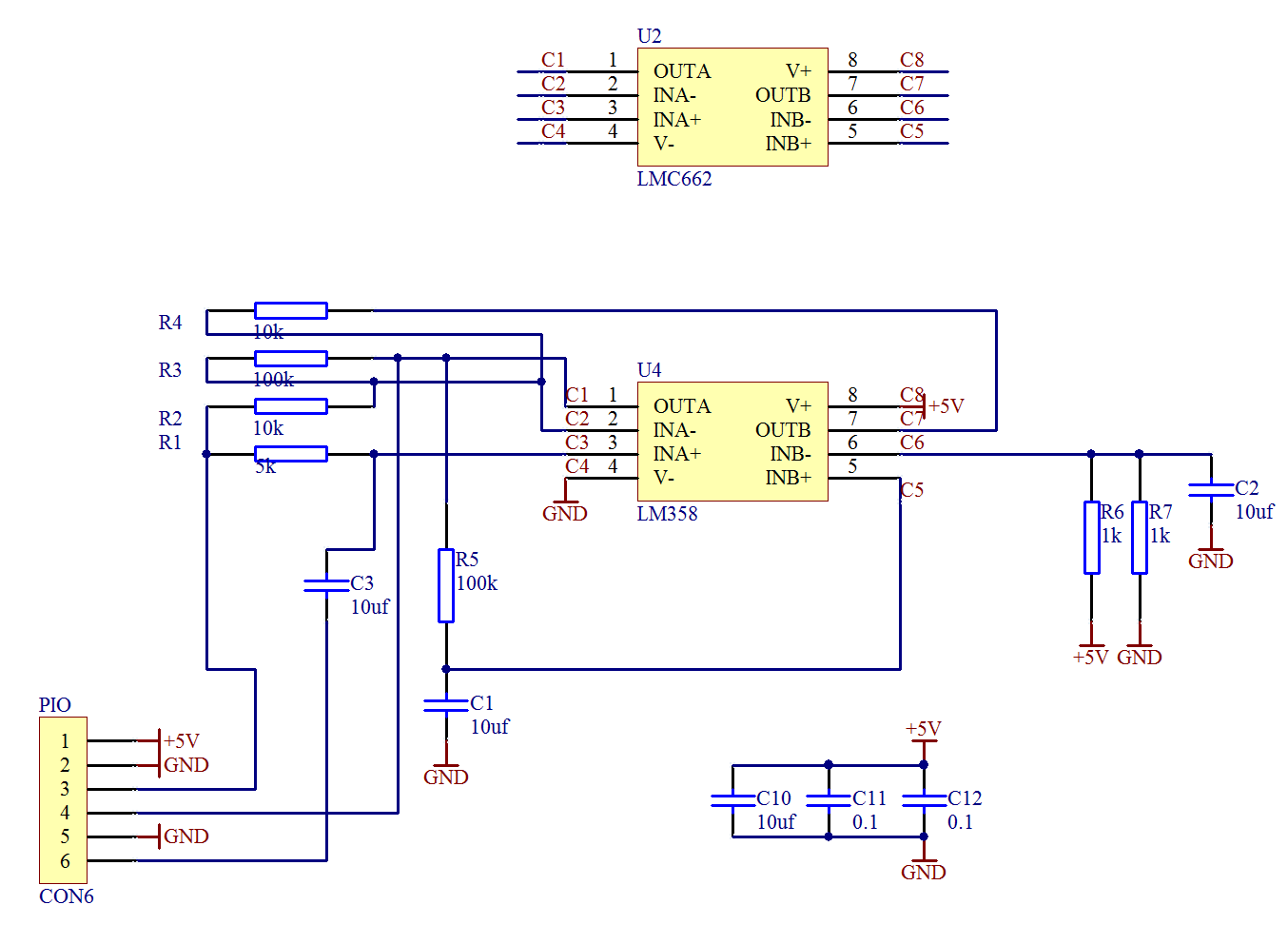Select the 5k value under R1

[265, 466]
